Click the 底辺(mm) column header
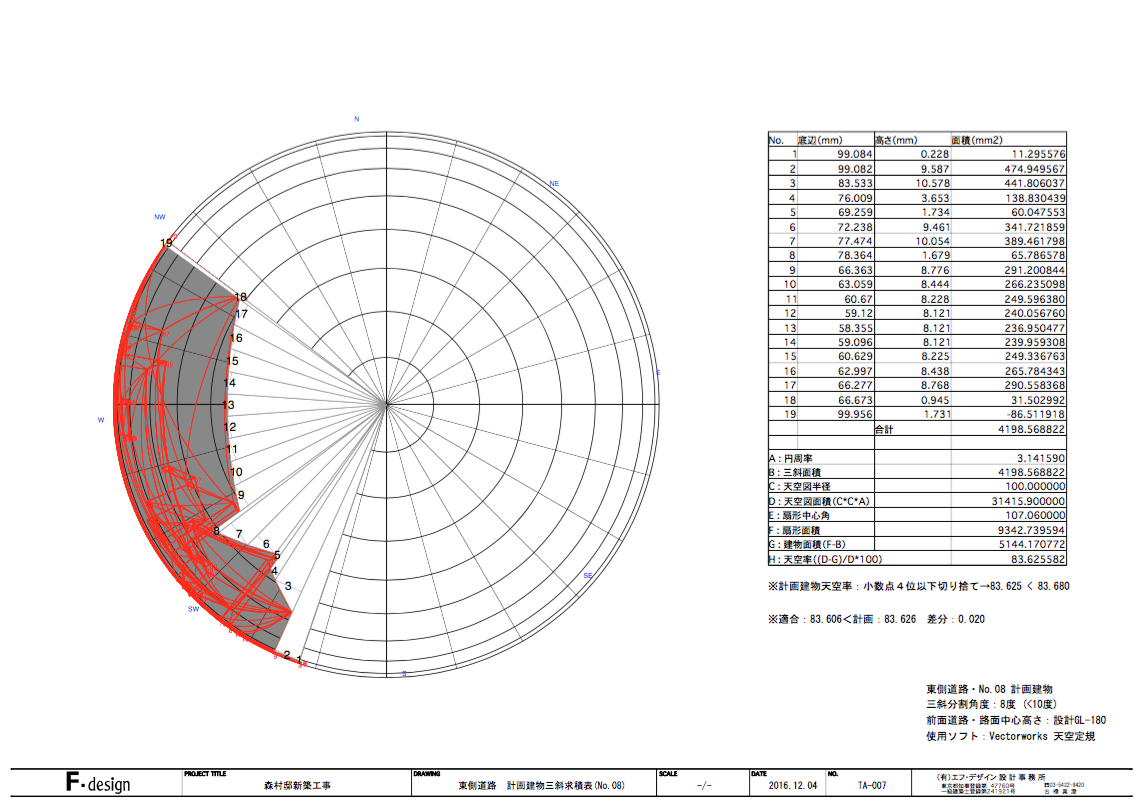Viewport: 1140px width, 806px height. pos(821,140)
